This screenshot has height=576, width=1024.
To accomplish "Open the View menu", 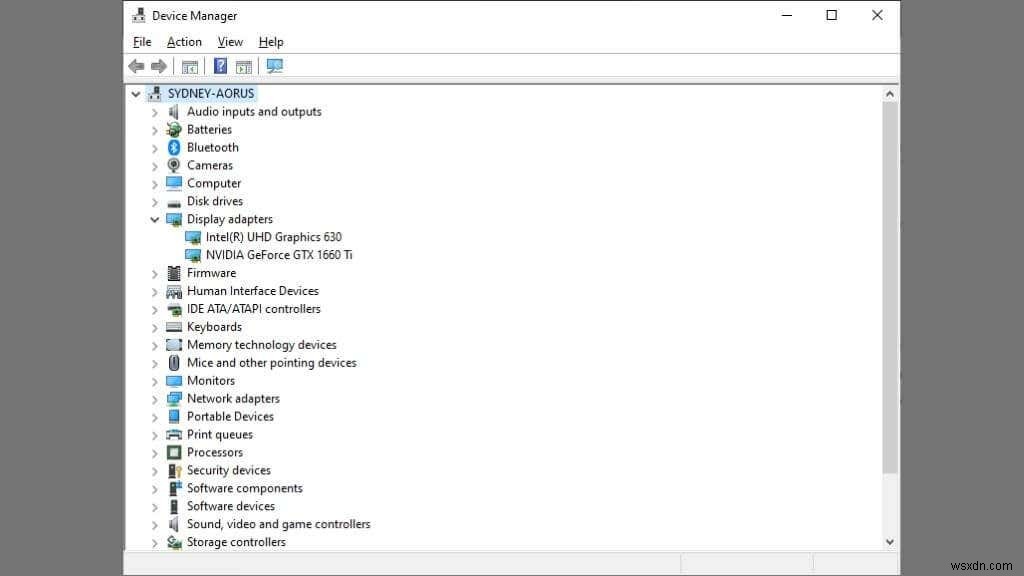I will (230, 42).
